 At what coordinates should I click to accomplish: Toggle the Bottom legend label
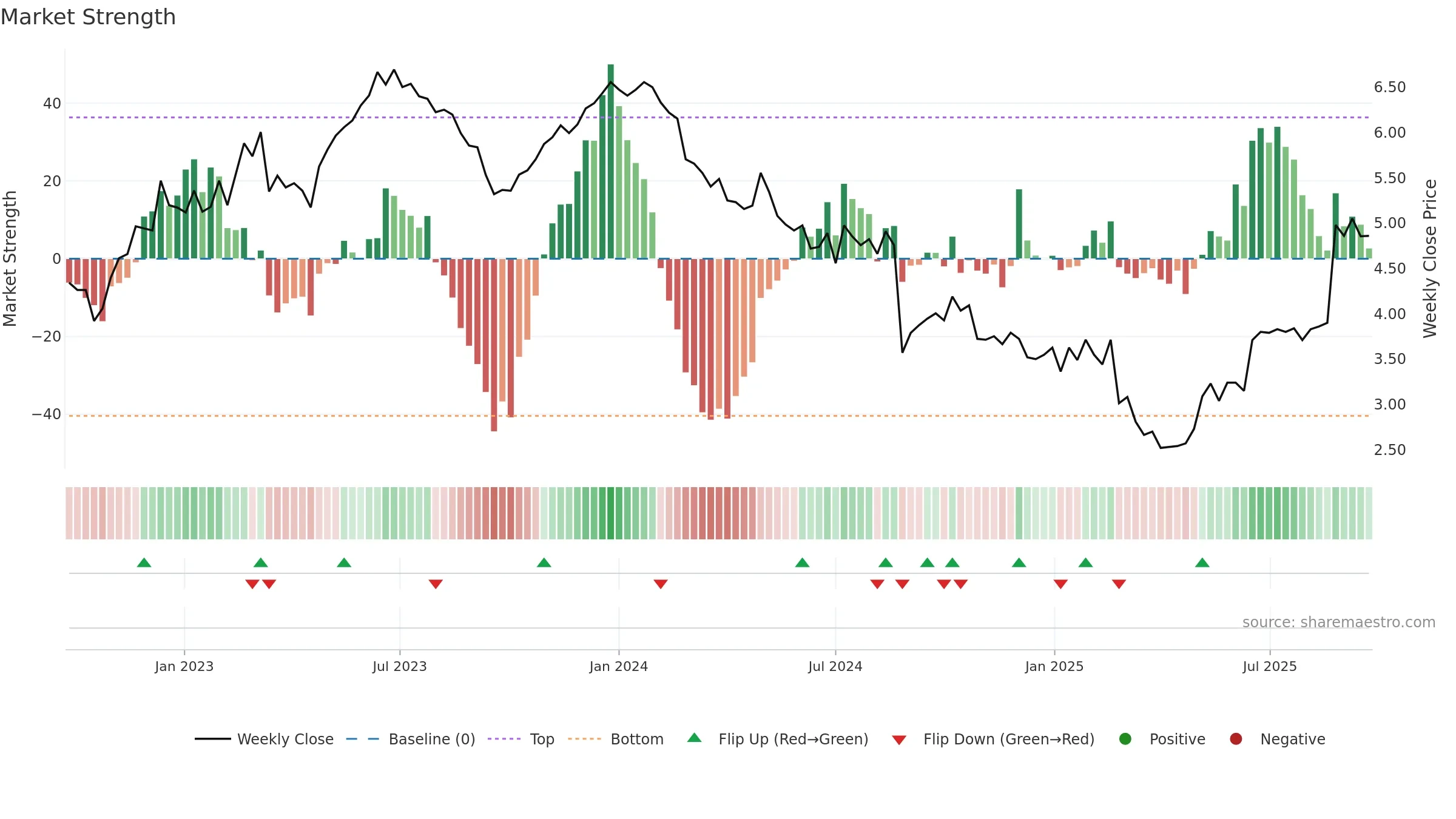point(637,739)
